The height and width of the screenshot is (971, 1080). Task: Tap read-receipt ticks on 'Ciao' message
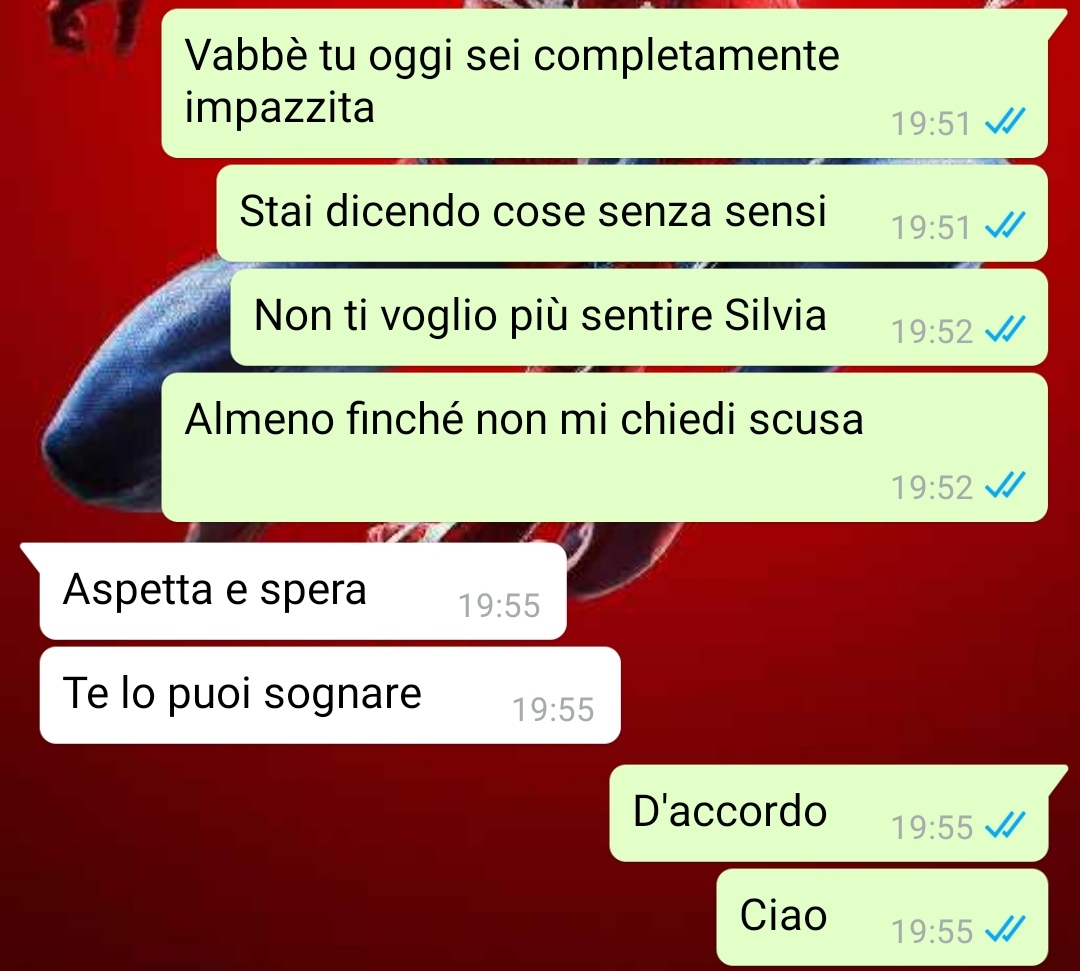(x=1005, y=928)
